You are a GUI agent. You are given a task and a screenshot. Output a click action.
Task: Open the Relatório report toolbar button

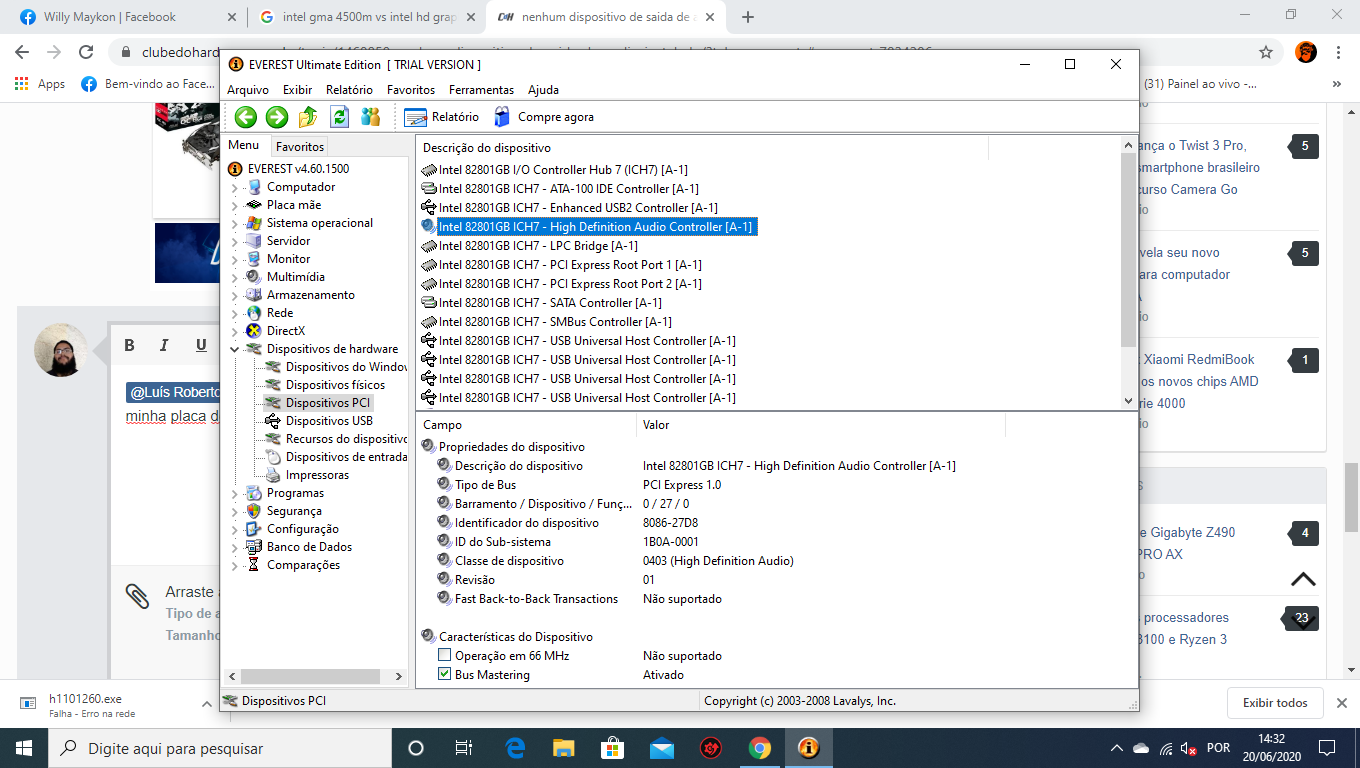click(442, 117)
